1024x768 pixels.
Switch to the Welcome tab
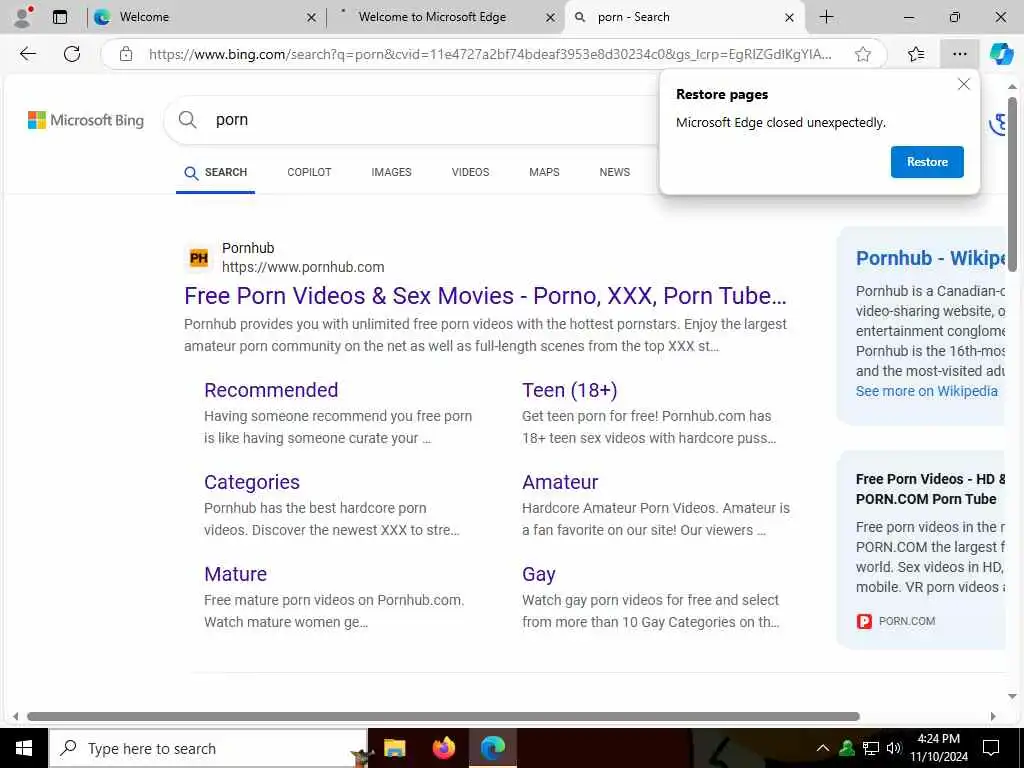pyautogui.click(x=206, y=18)
